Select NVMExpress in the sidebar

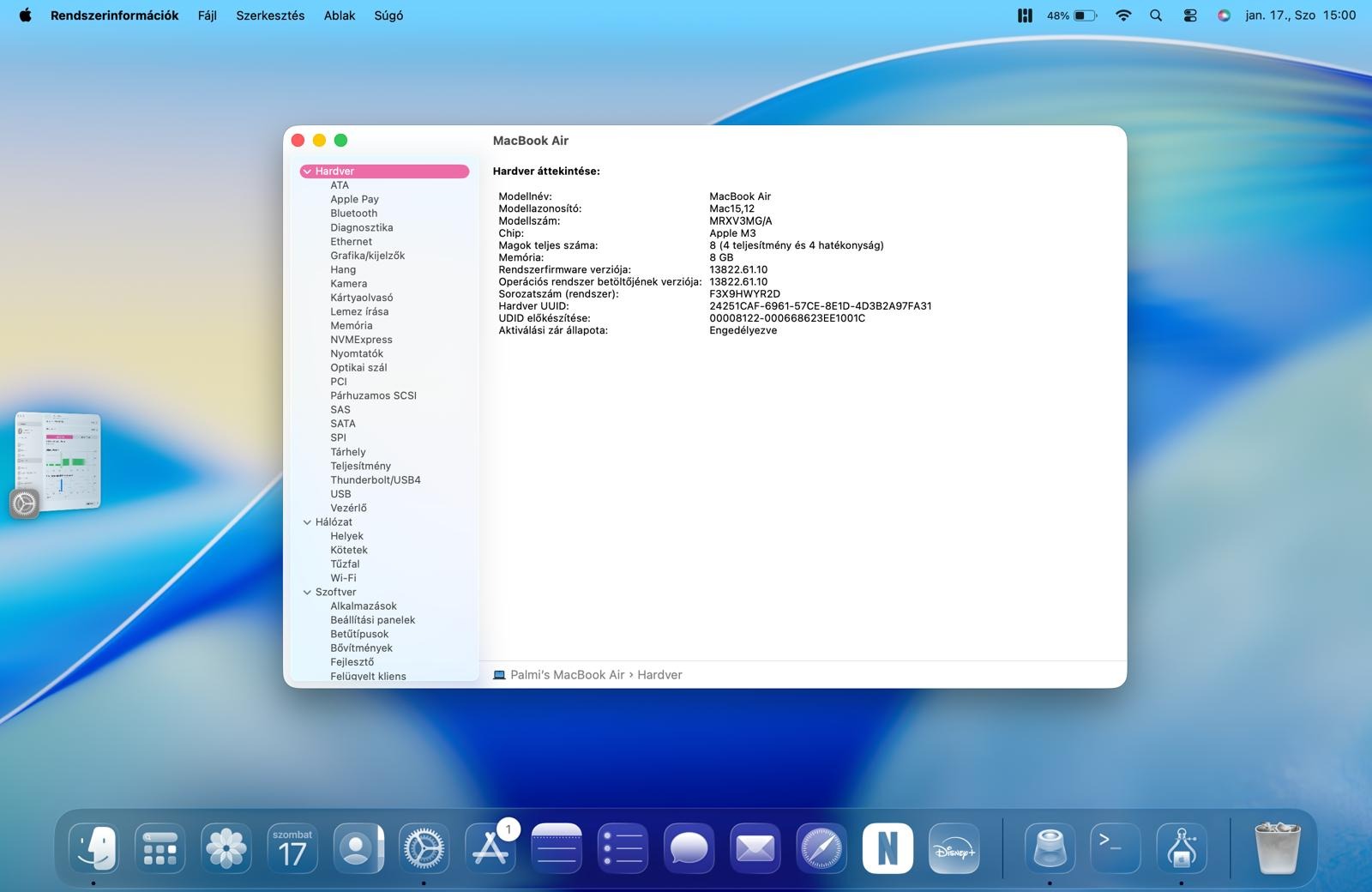(361, 340)
